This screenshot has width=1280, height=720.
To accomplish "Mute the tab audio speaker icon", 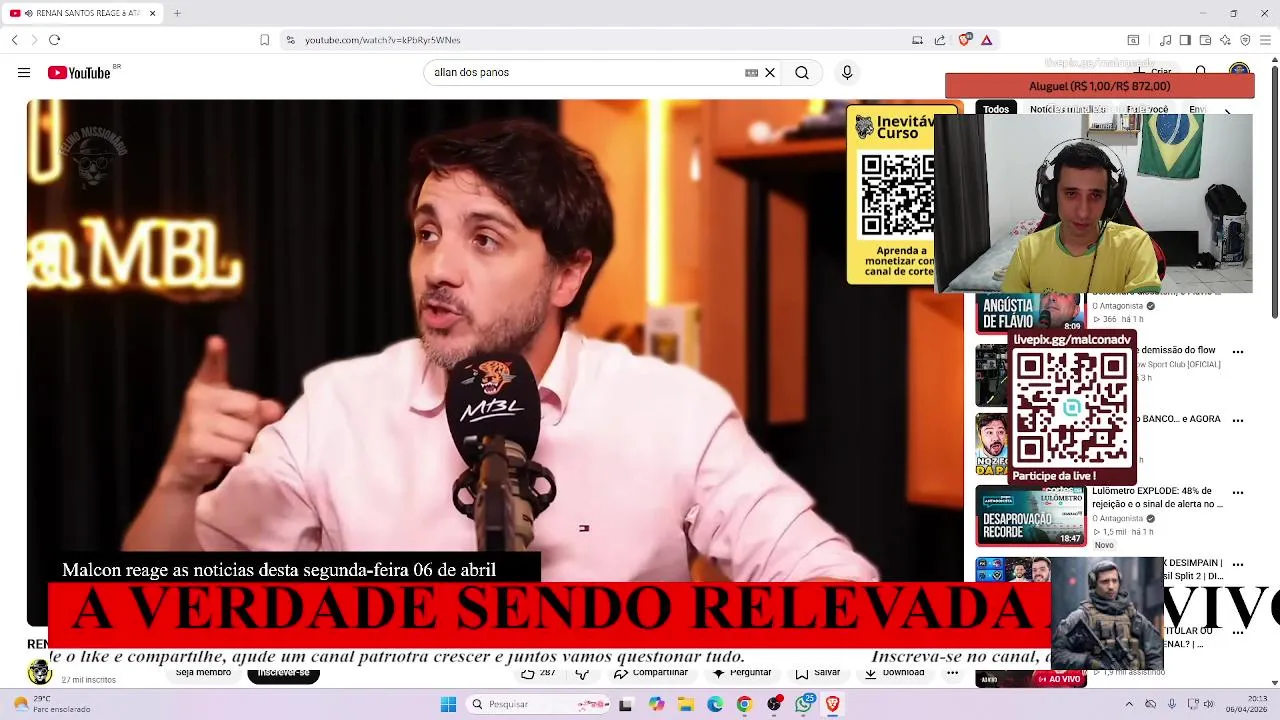I will click(27, 13).
